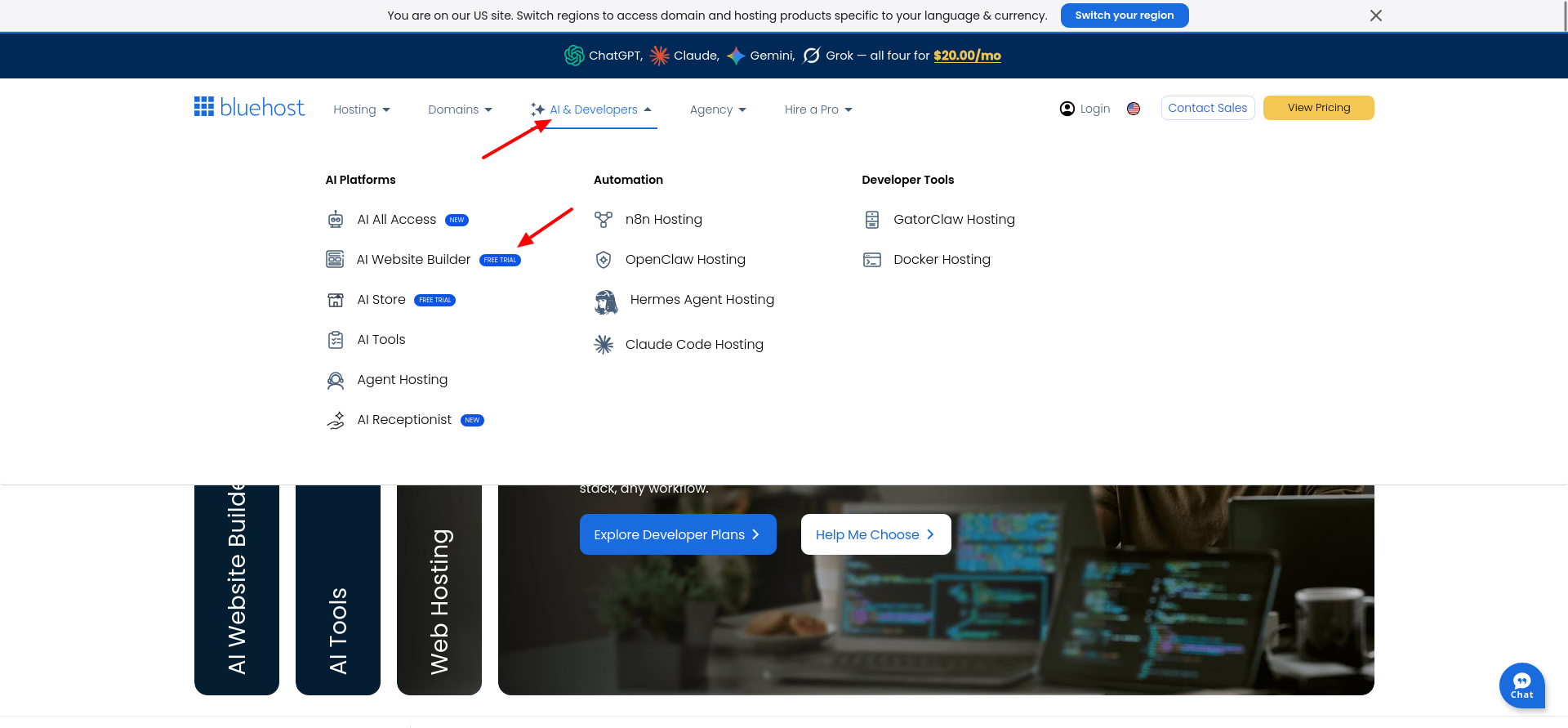Image resolution: width=1568 pixels, height=728 pixels.
Task: Click the $20.00/mo price link
Action: coord(968,56)
